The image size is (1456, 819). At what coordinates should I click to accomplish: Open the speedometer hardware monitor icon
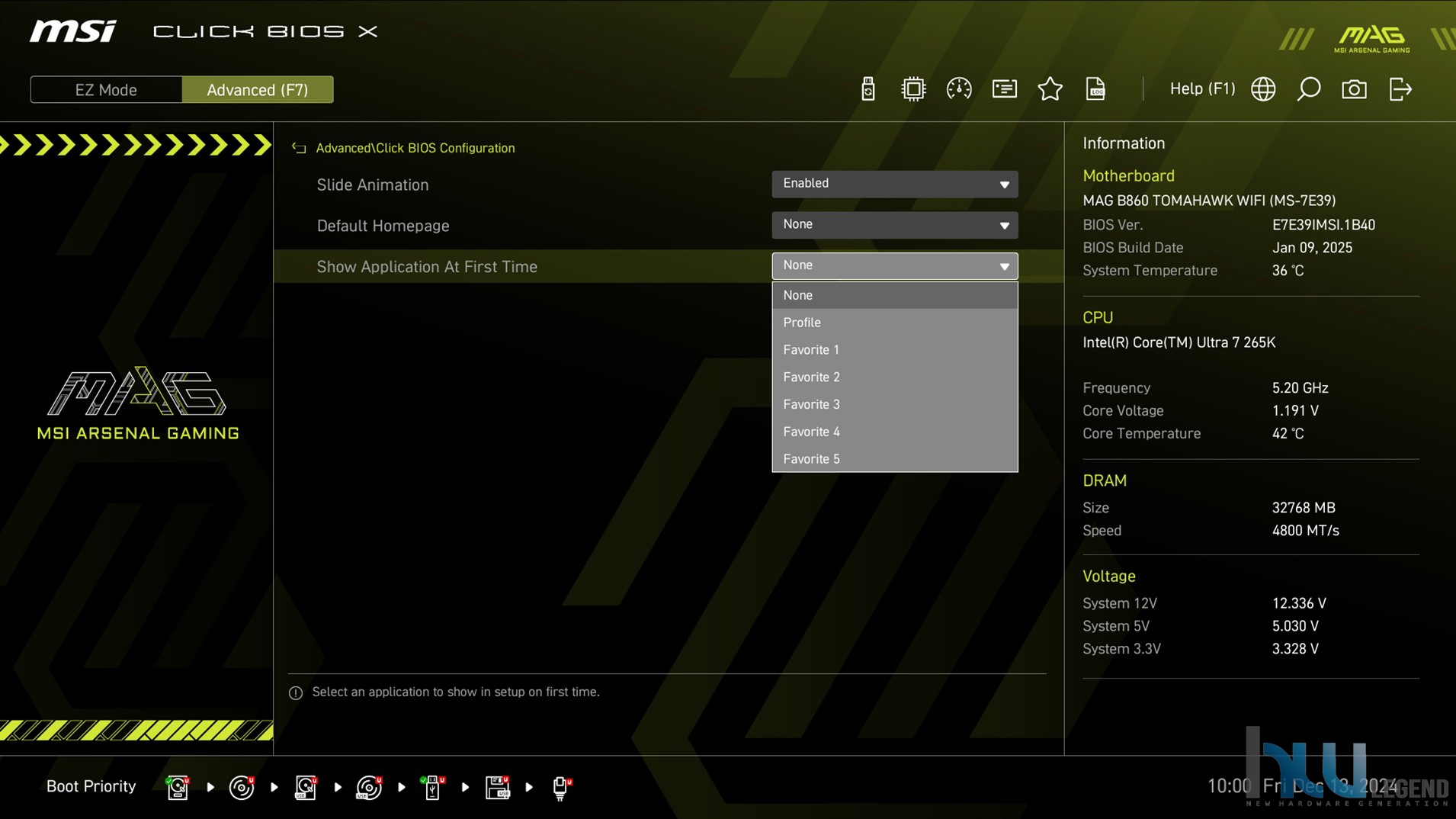click(958, 89)
